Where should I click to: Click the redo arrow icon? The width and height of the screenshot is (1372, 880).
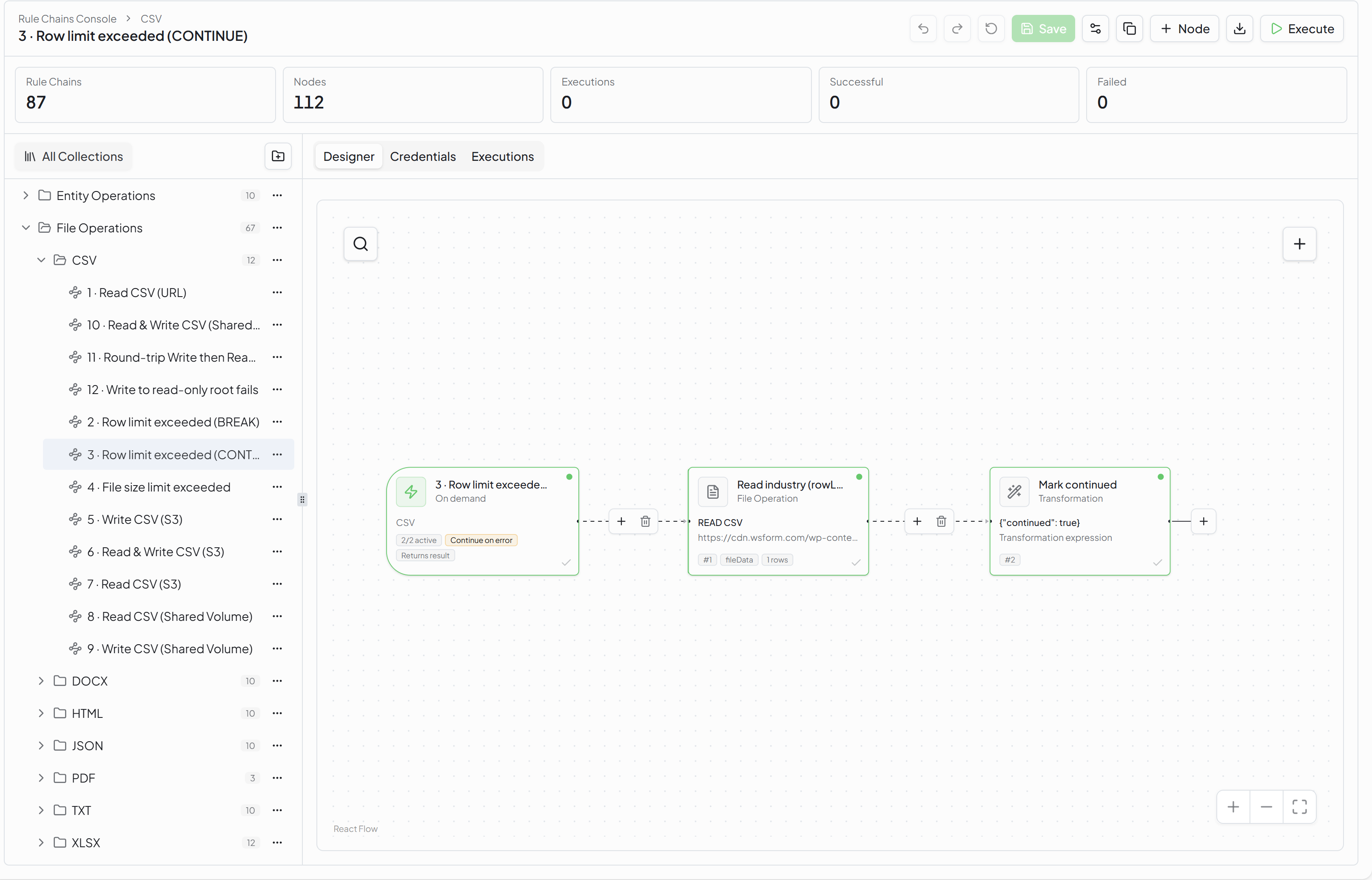(x=957, y=29)
